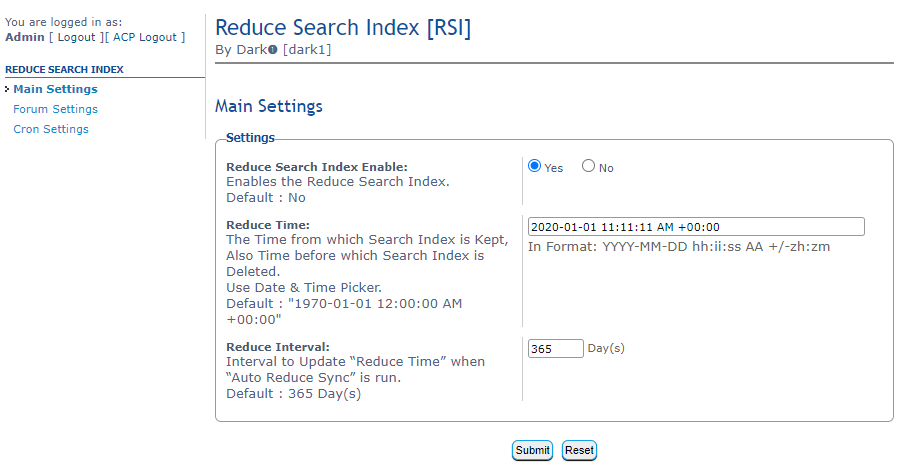Click the Logout link
The image size is (900, 469).
[76, 37]
